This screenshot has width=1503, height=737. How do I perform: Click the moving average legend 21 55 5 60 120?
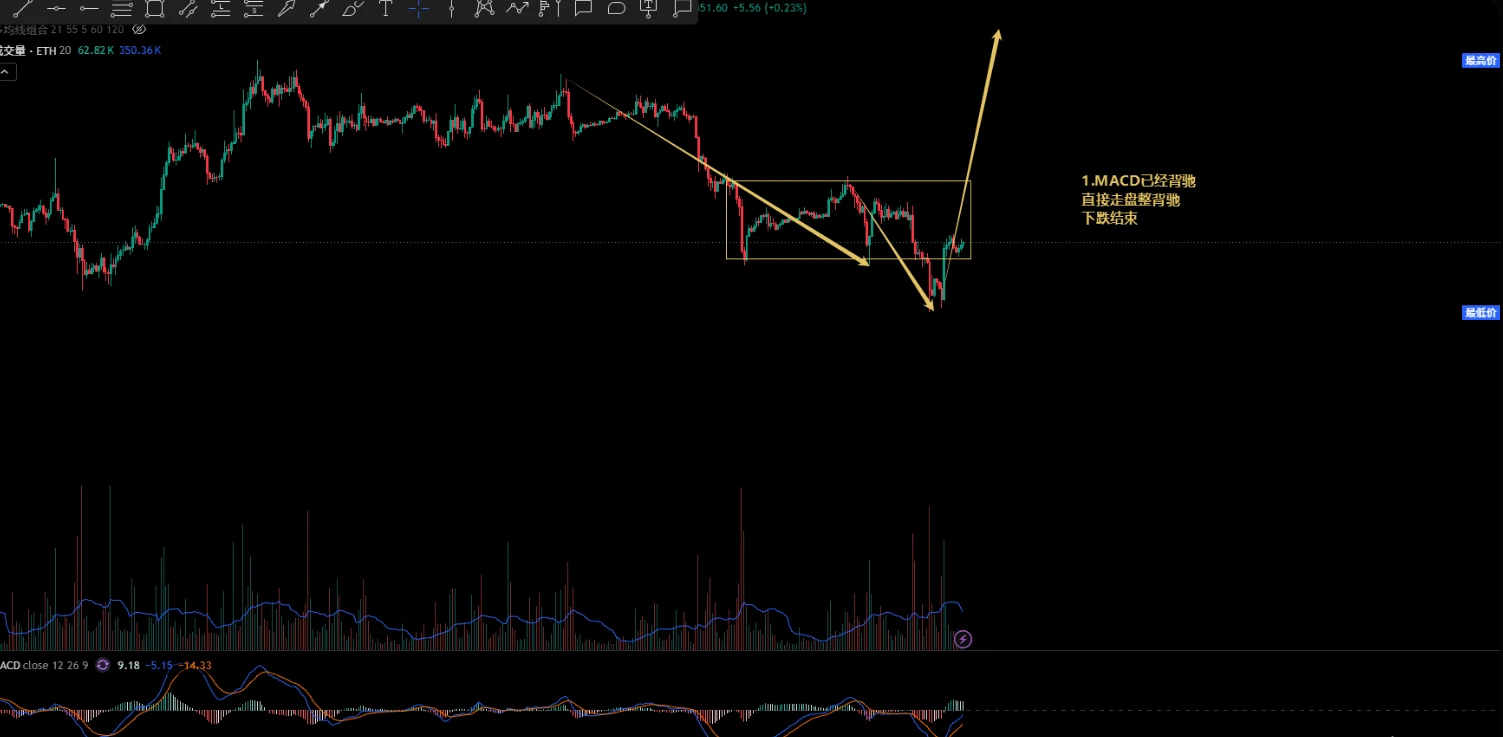62,30
